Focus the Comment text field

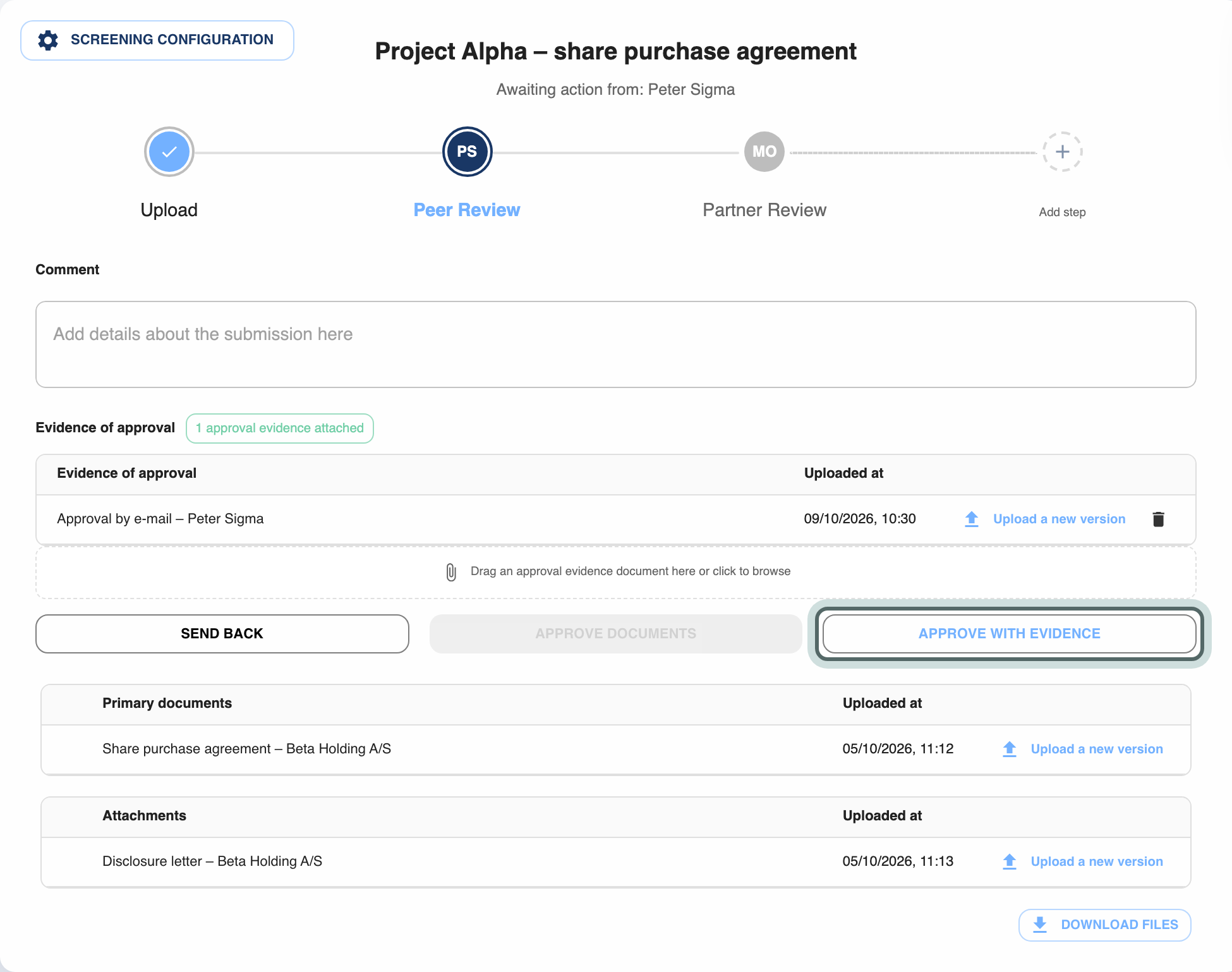tap(616, 344)
